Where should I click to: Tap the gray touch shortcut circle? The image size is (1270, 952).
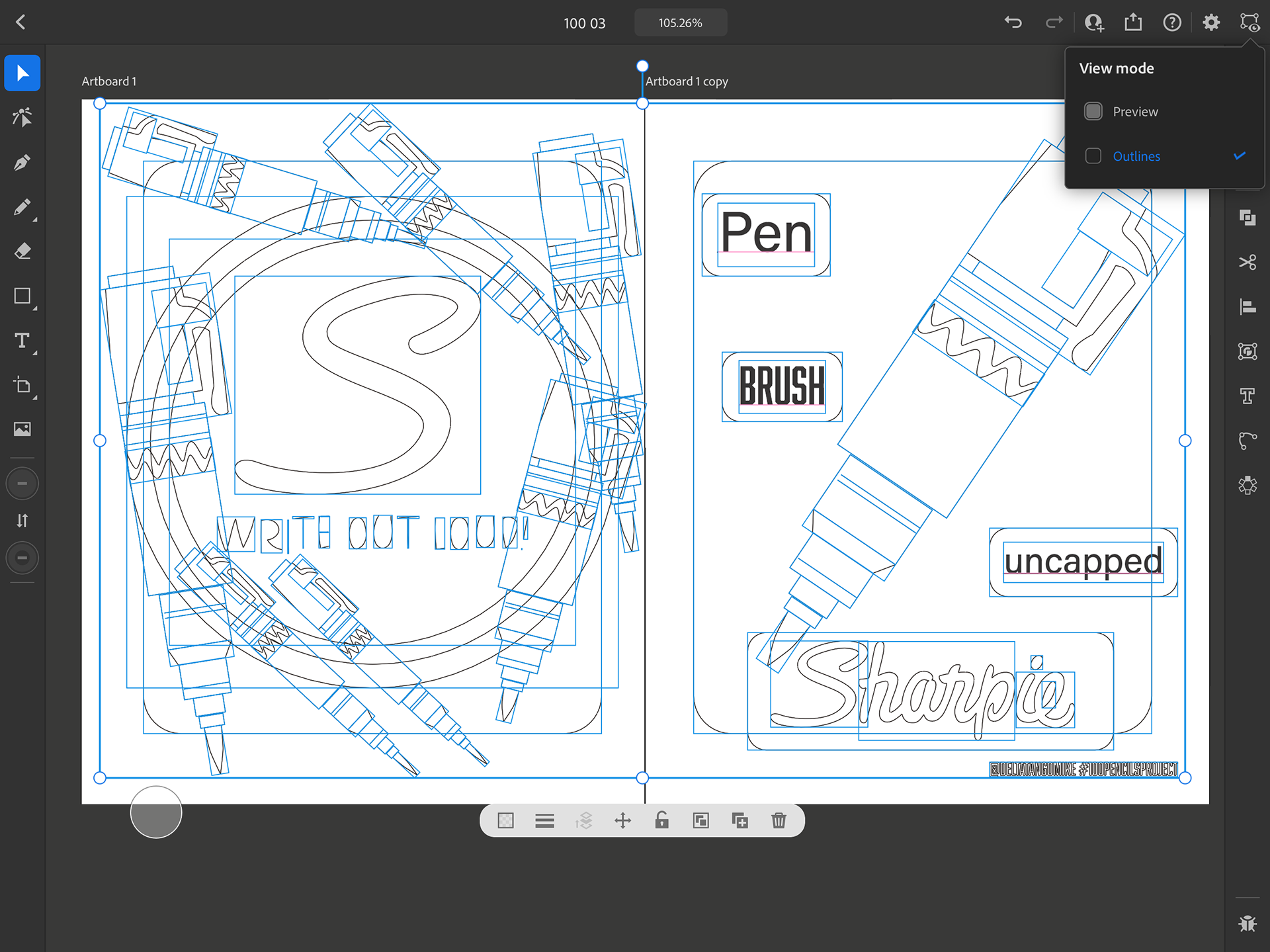(x=156, y=812)
